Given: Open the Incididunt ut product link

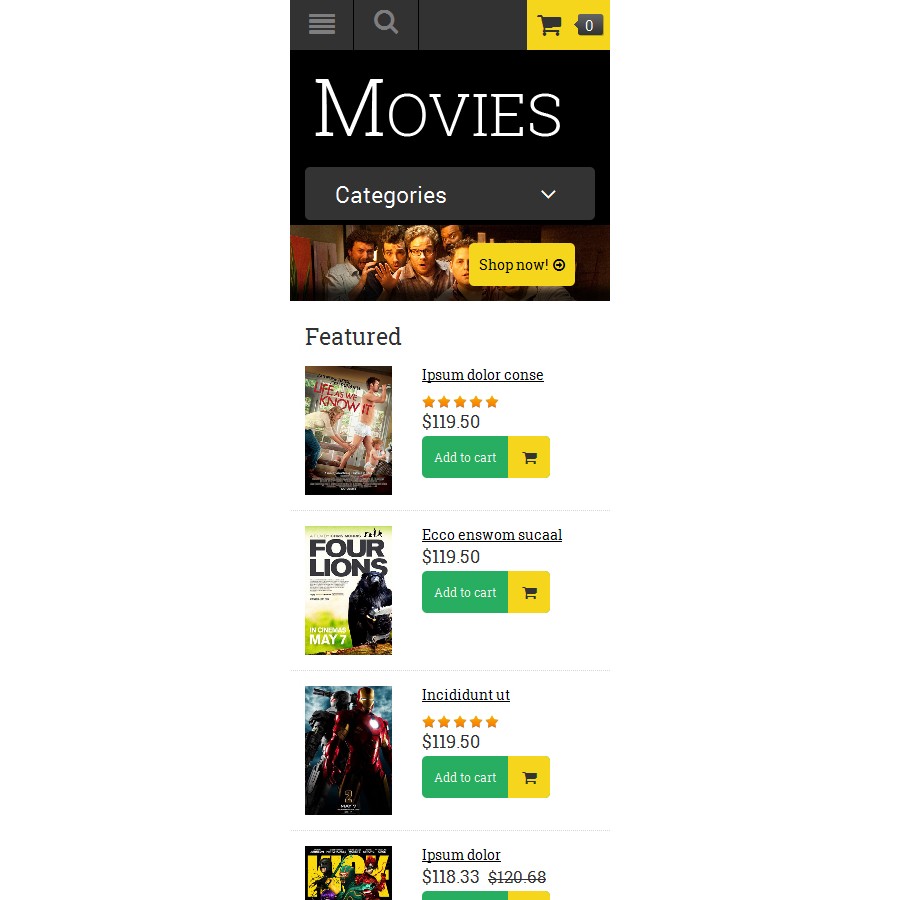Looking at the screenshot, I should tap(465, 695).
